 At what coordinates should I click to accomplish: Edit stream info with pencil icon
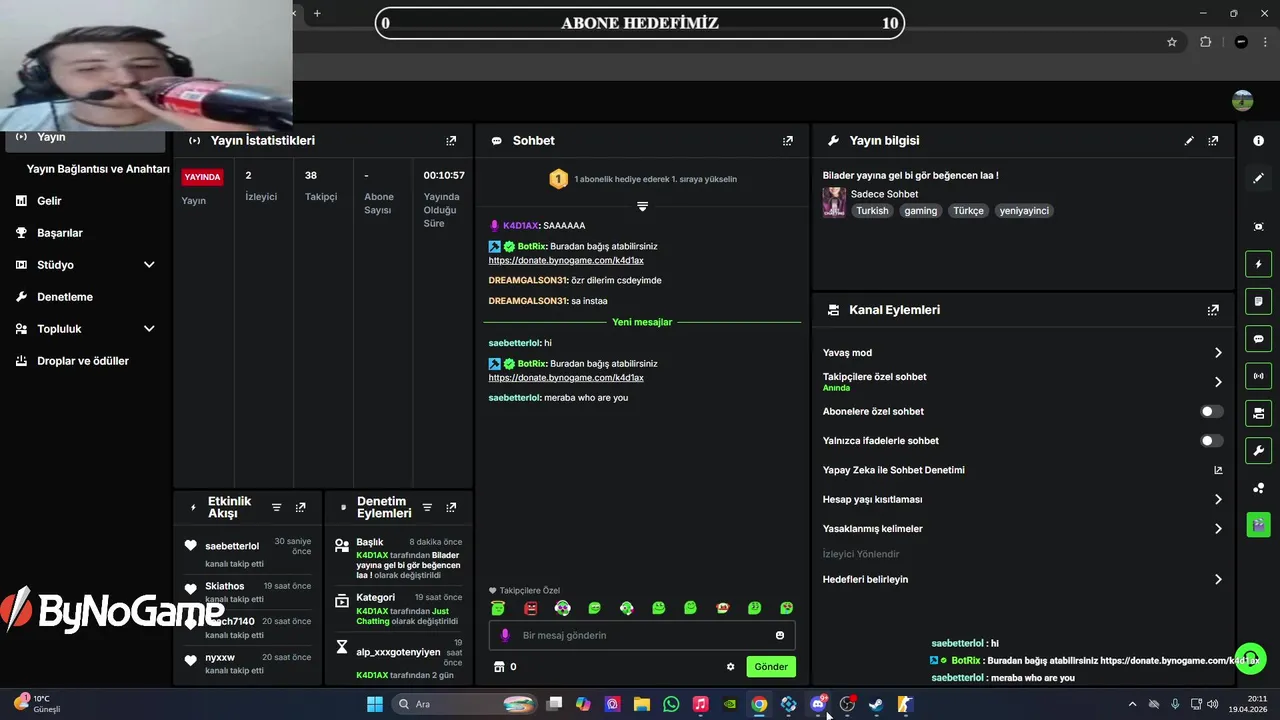1189,141
